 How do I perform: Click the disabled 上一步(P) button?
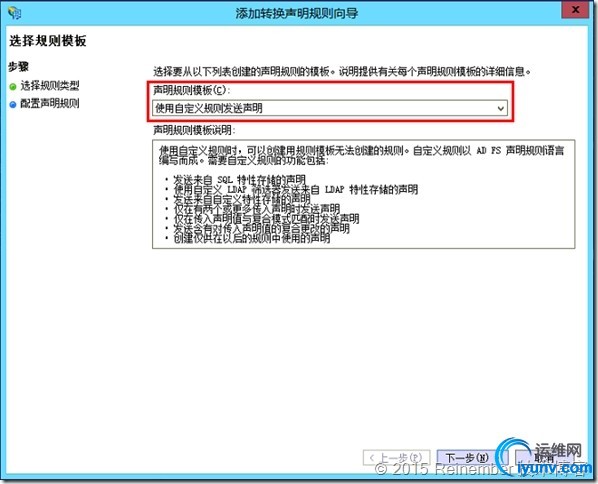pos(397,457)
